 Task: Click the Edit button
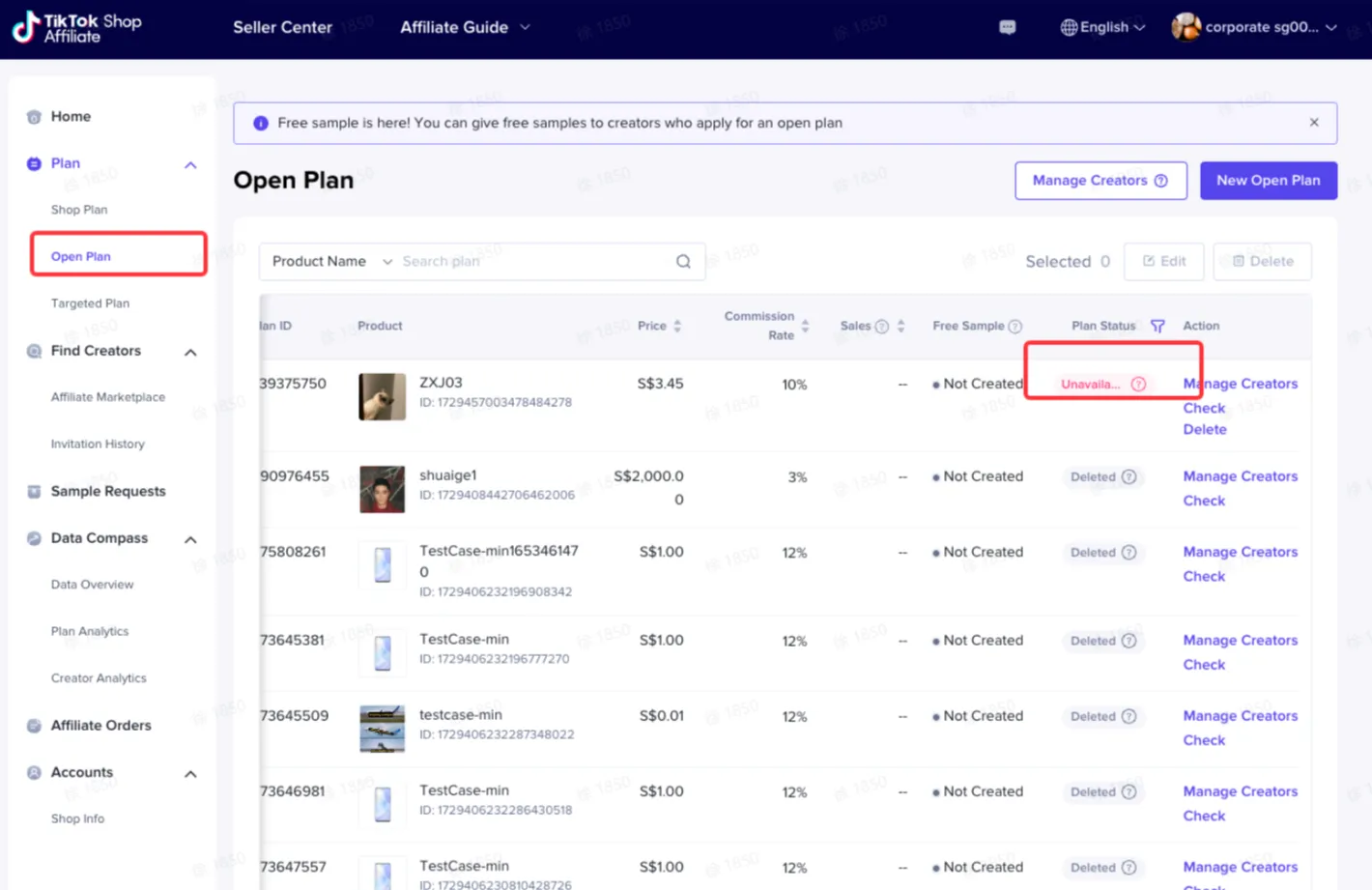pos(1164,261)
